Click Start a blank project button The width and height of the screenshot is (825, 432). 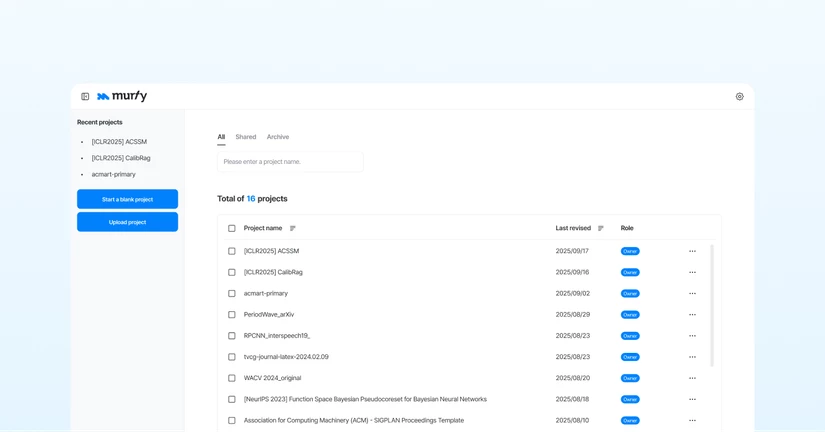point(127,199)
